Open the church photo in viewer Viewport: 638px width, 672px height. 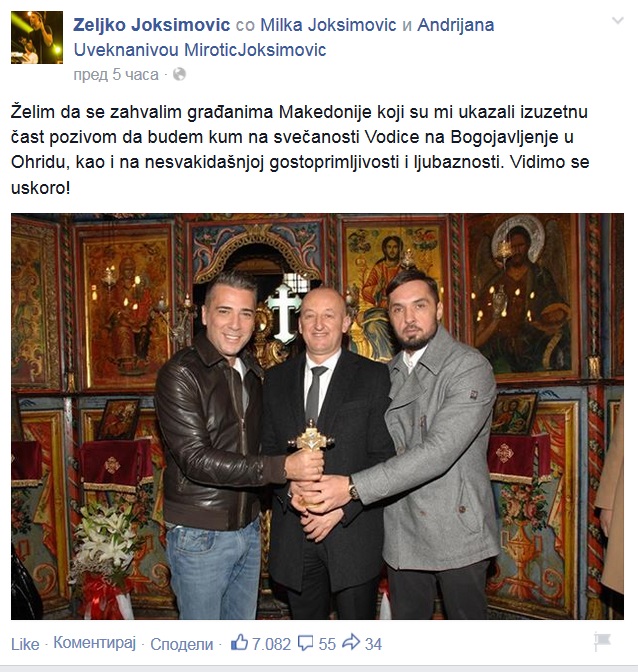click(x=318, y=416)
